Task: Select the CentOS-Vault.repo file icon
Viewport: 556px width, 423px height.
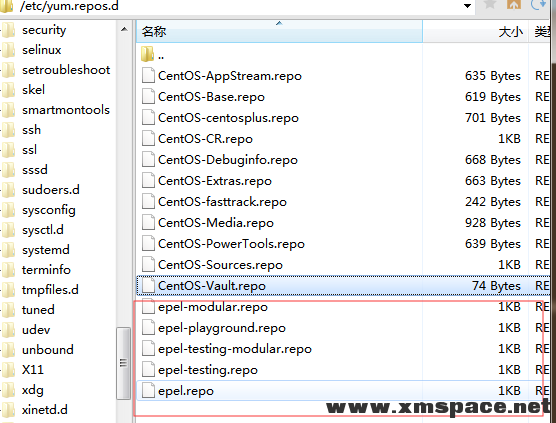Action: click(x=148, y=285)
